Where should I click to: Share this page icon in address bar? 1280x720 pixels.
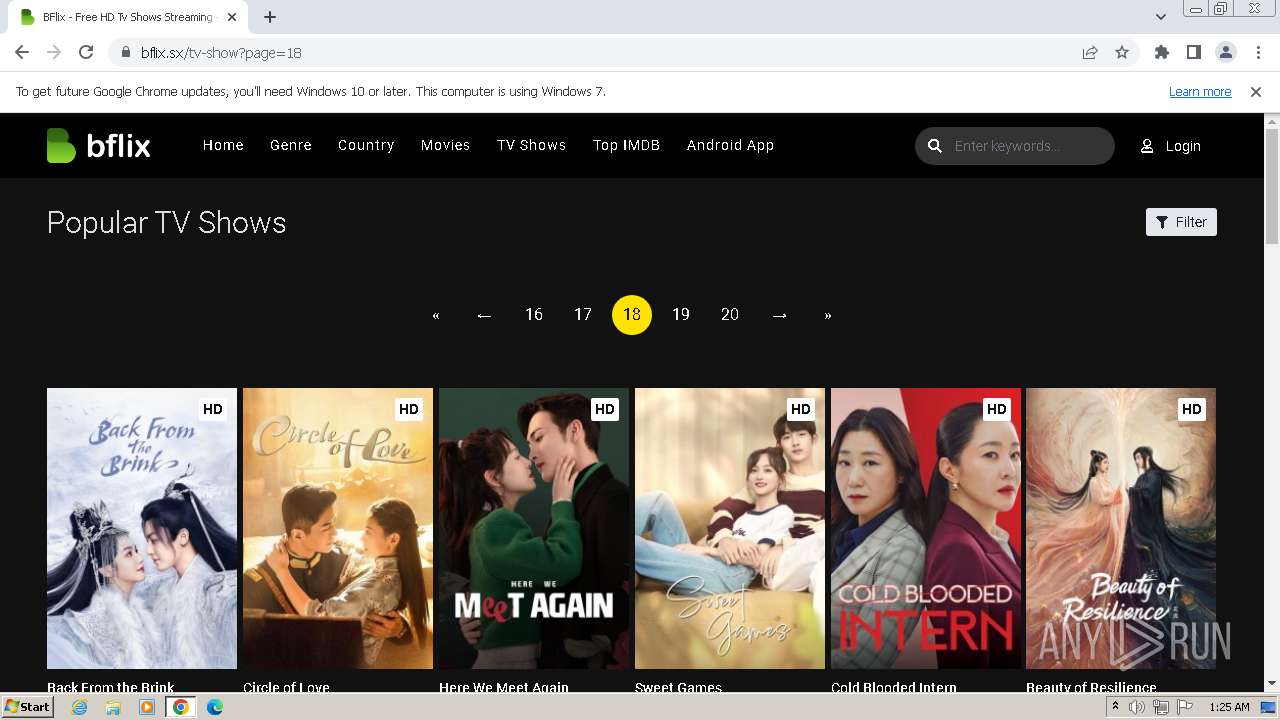[1090, 52]
